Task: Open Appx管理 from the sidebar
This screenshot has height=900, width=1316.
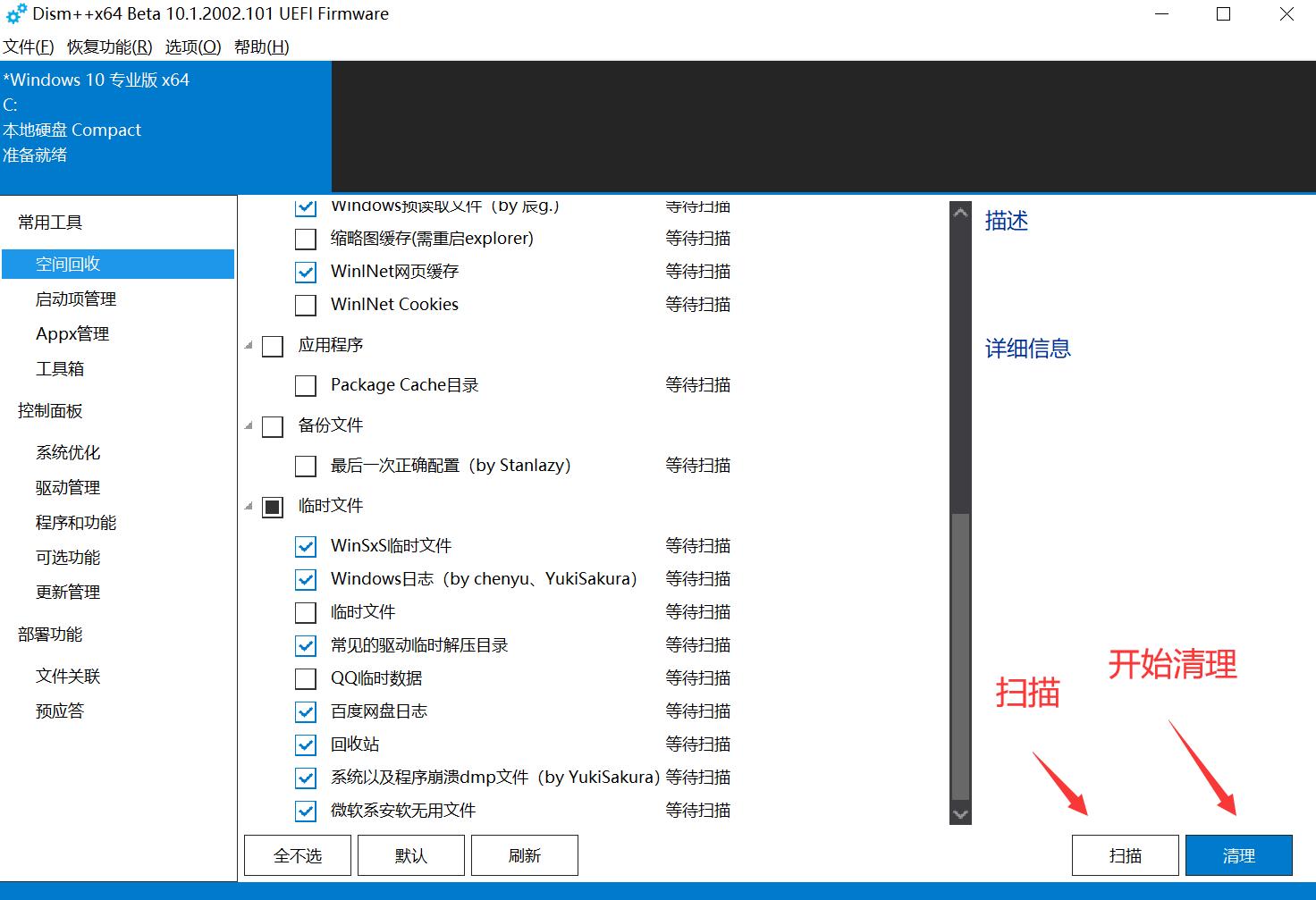Action: [72, 333]
